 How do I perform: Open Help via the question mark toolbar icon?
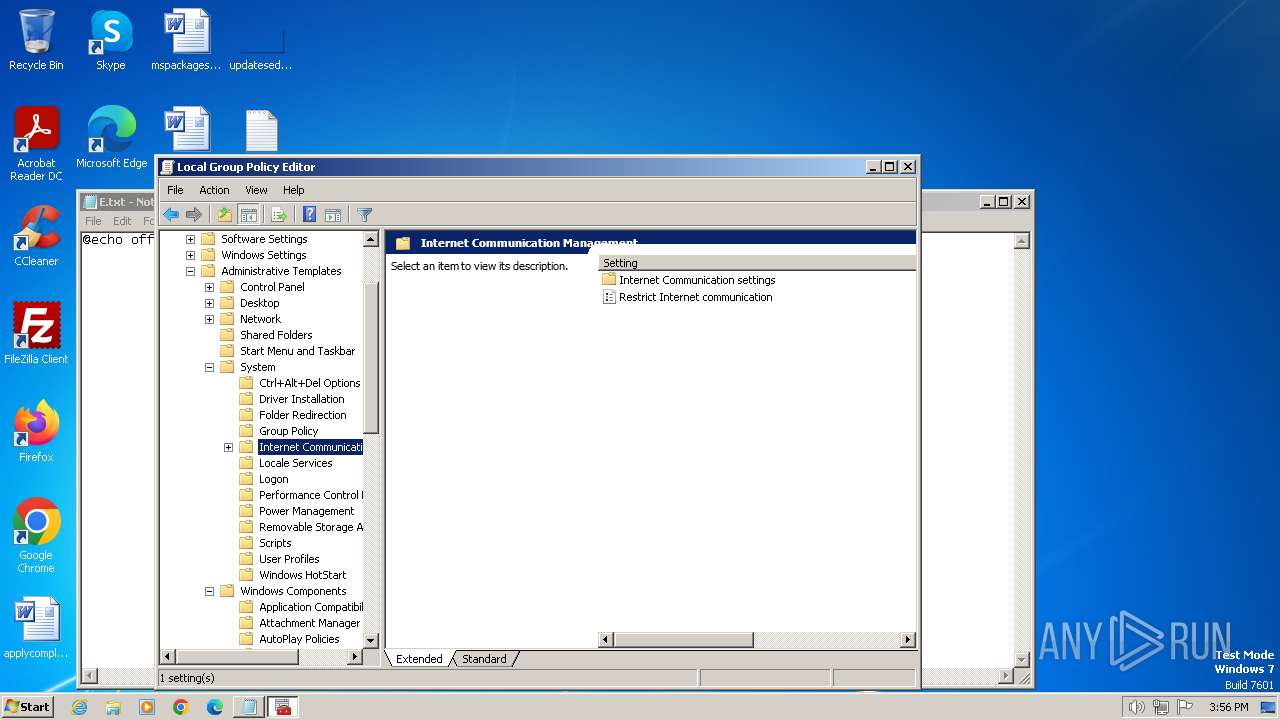[x=309, y=215]
